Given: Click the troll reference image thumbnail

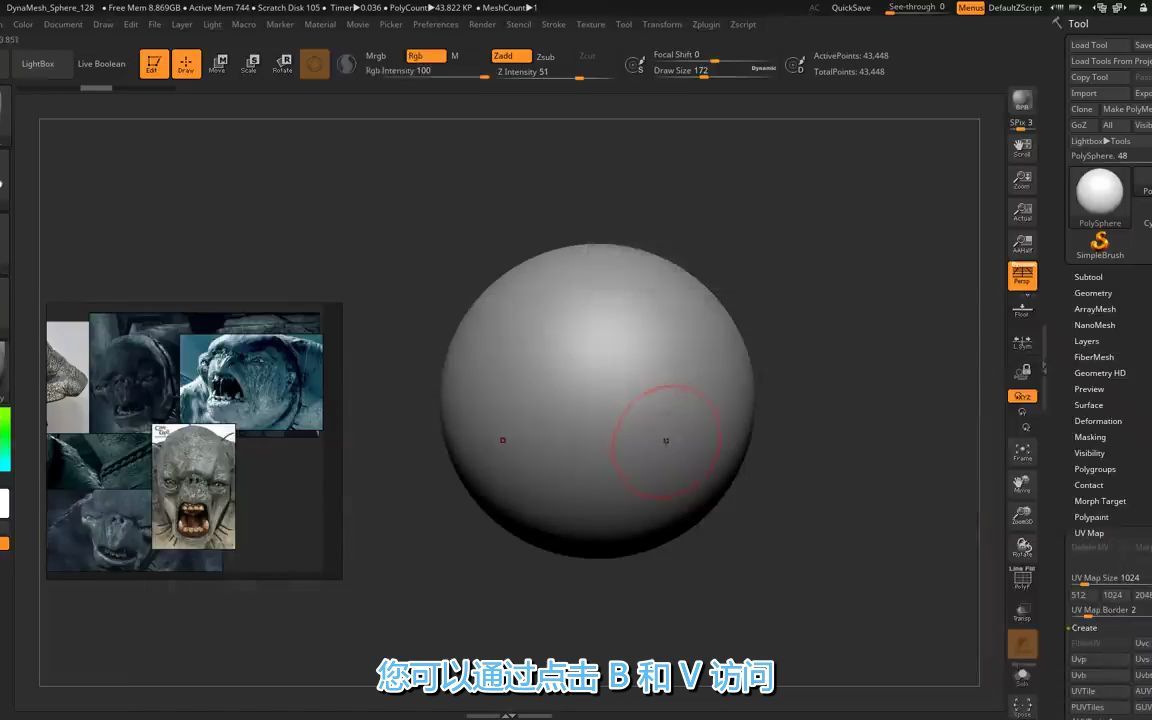Looking at the screenshot, I should click(193, 489).
